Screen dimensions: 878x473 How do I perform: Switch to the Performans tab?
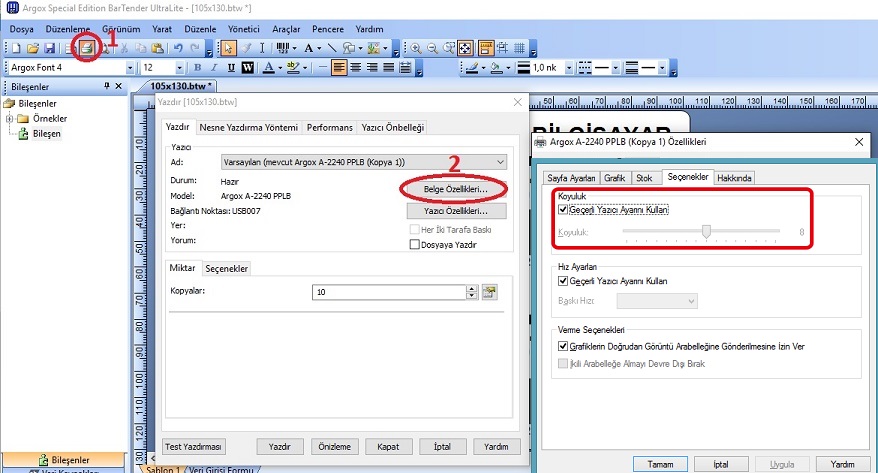(x=329, y=128)
